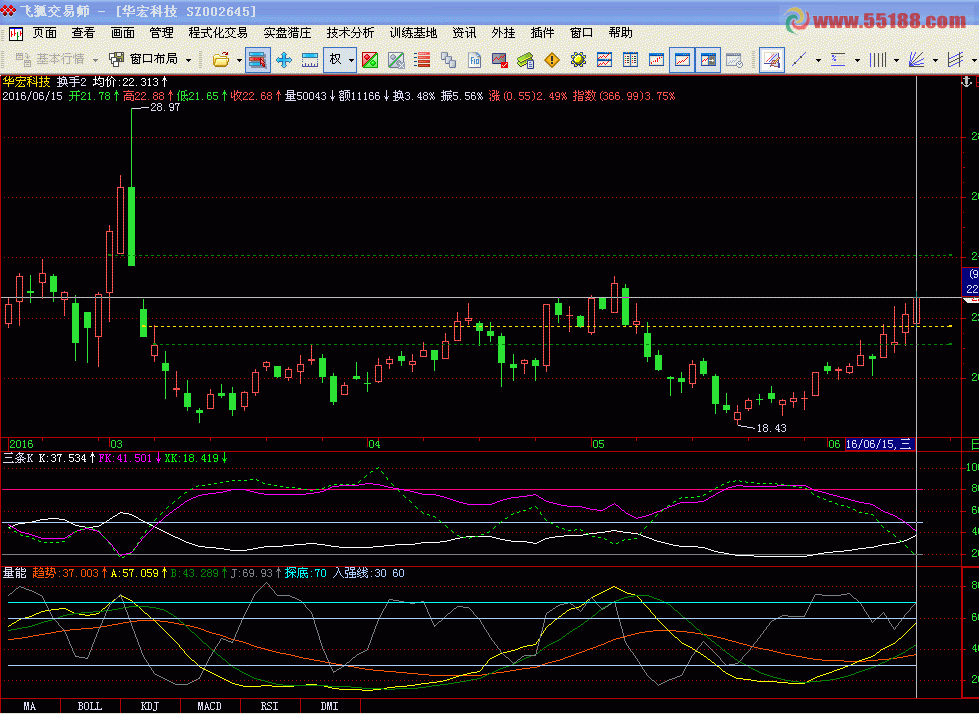Open the 插件 menu
Screen dimensions: 979x714
(542, 32)
